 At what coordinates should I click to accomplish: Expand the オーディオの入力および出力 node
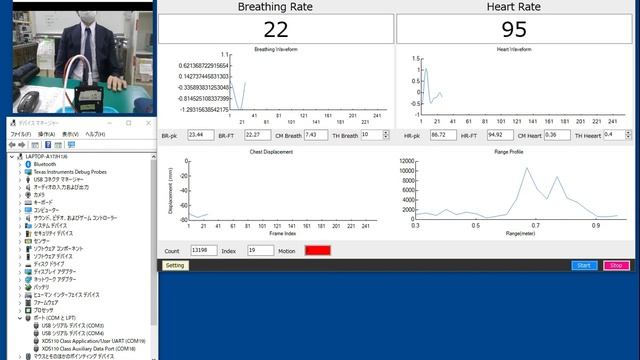20,187
